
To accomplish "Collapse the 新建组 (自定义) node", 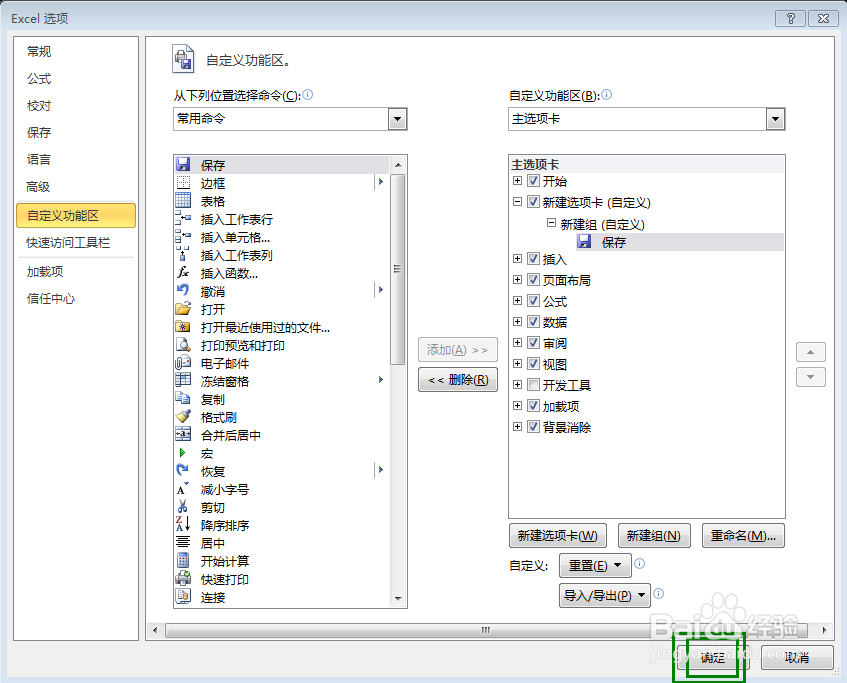I will click(551, 223).
